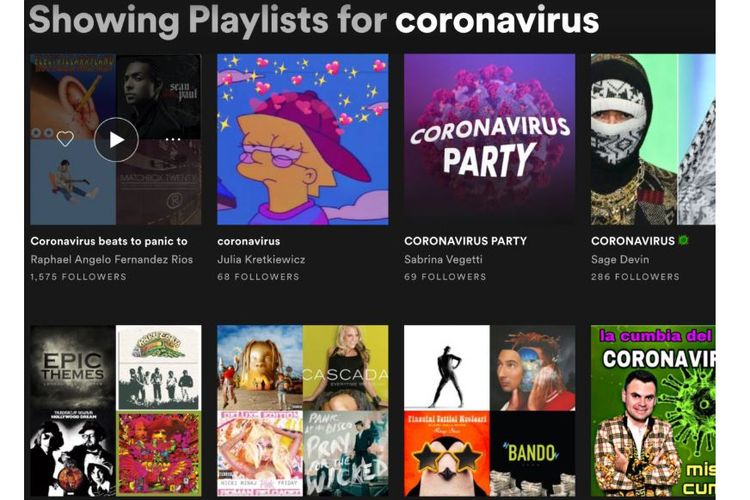The image size is (750, 500).
Task: Play the Coronavirus beats to panic to playlist
Action: pos(116,140)
